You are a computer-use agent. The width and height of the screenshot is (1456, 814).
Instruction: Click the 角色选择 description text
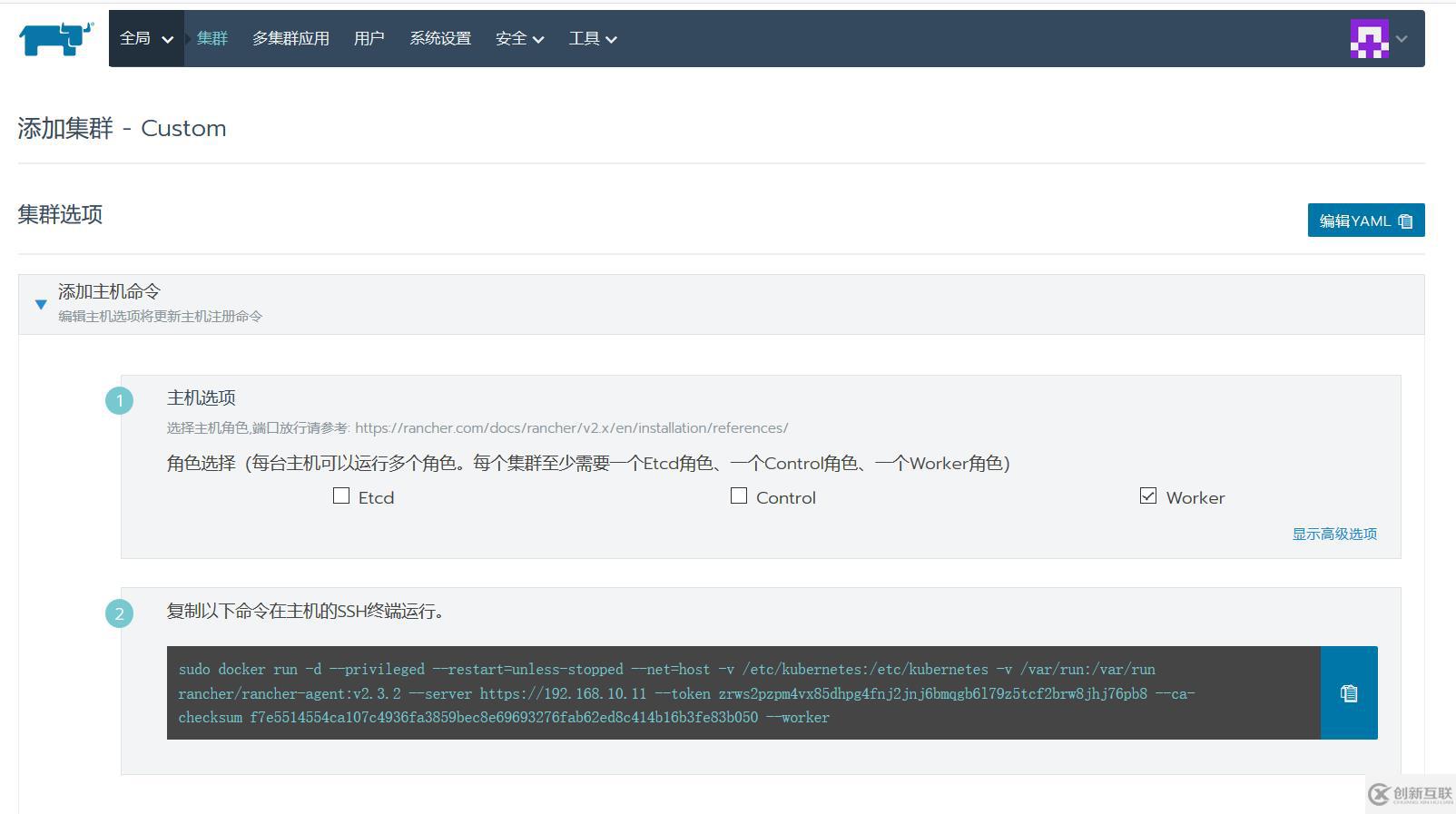pyautogui.click(x=588, y=463)
